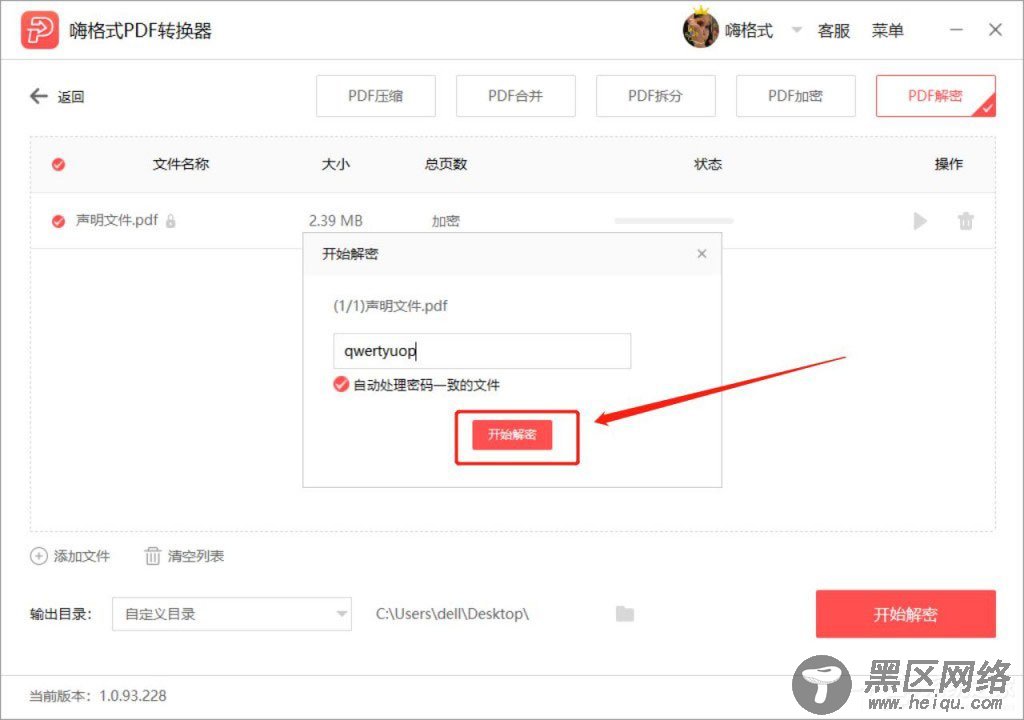Image resolution: width=1024 pixels, height=720 pixels.
Task: Delete 声明文件.pdf with the trash icon
Action: [966, 221]
